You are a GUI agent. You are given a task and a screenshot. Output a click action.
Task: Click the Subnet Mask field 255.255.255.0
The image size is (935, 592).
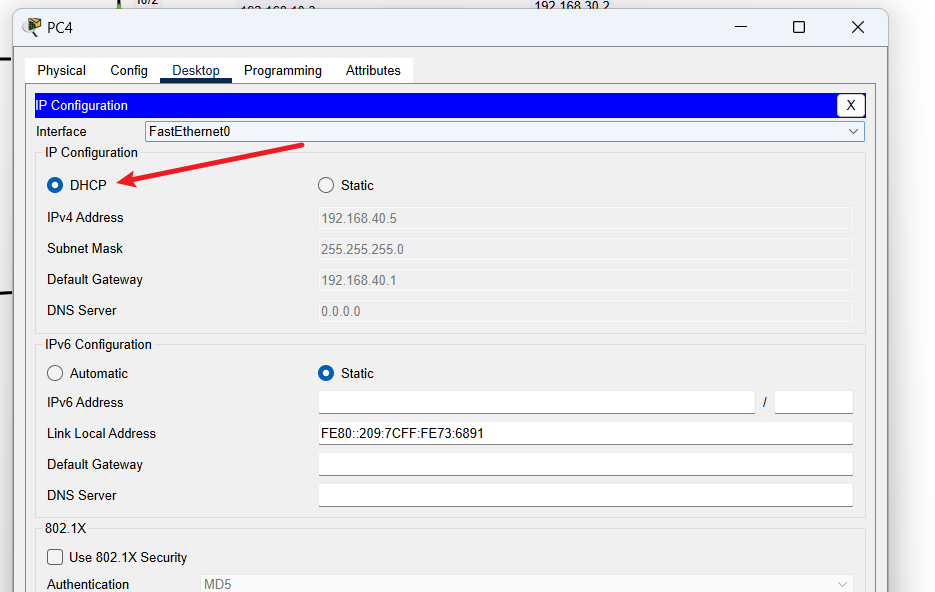[x=586, y=249]
